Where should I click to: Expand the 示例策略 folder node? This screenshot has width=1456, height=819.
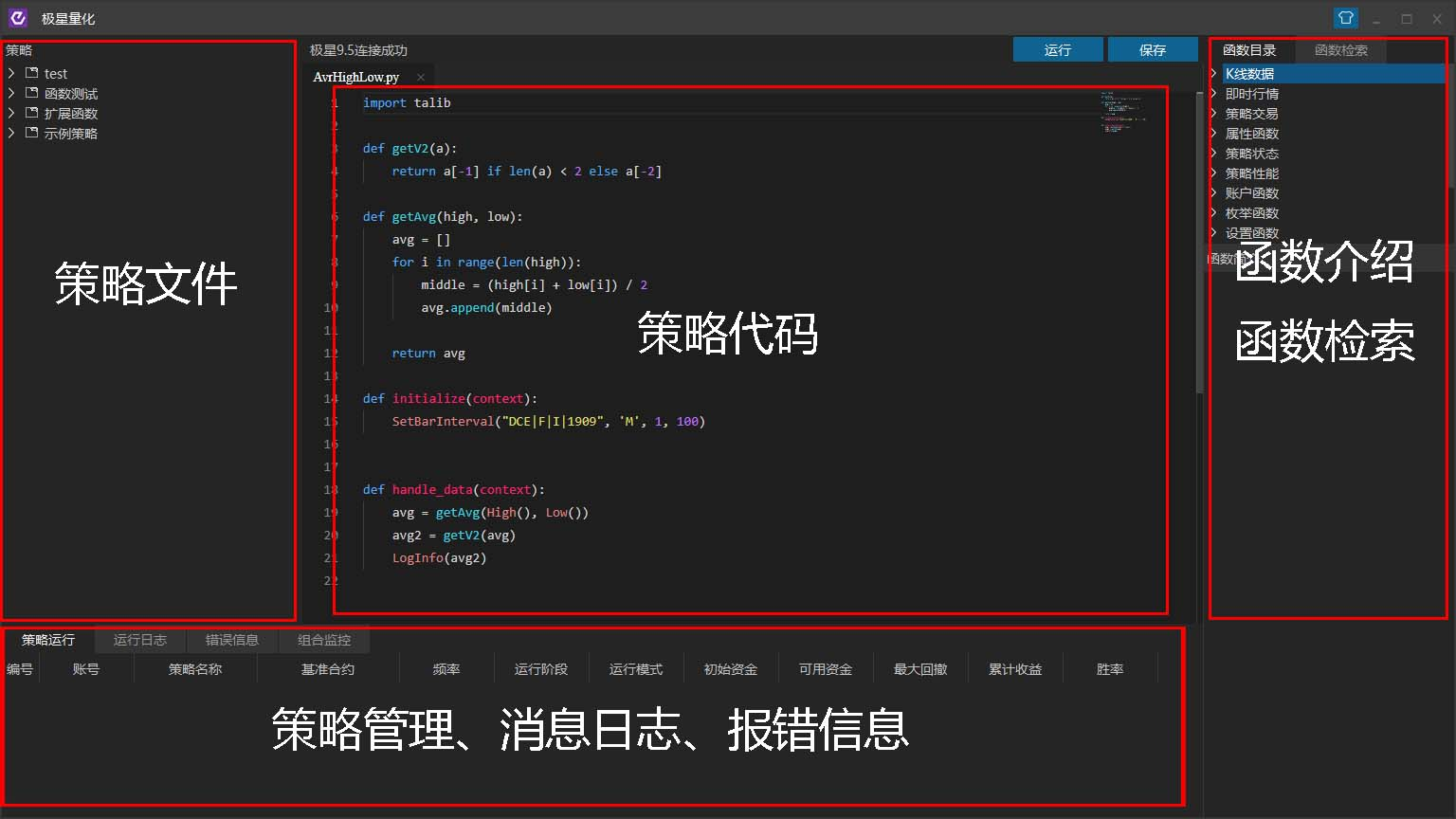click(11, 133)
